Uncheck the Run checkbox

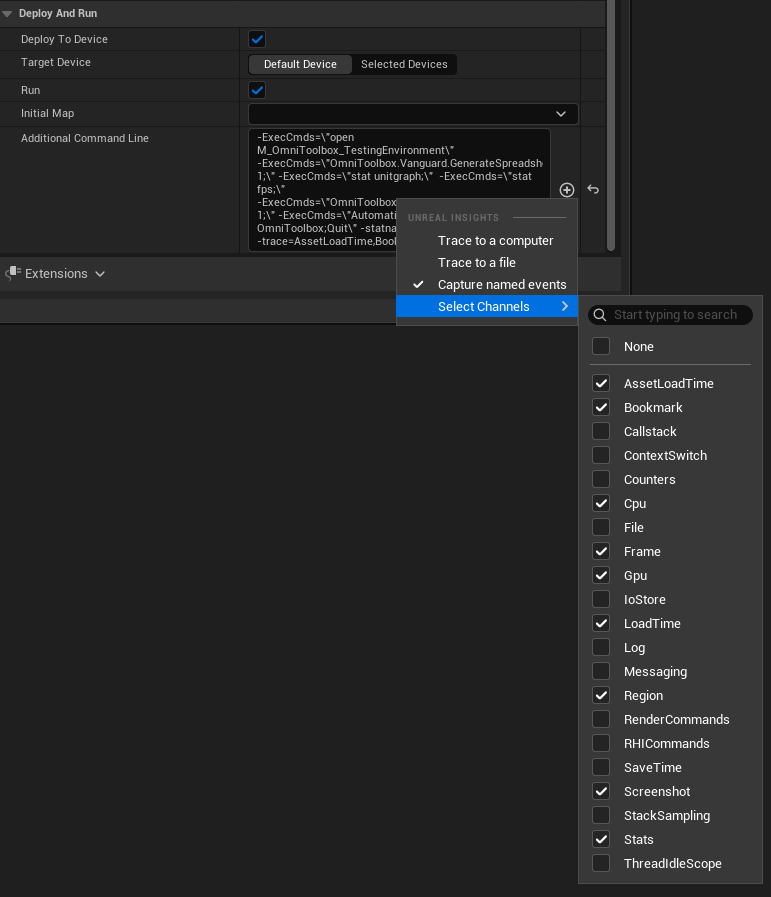(x=257, y=90)
